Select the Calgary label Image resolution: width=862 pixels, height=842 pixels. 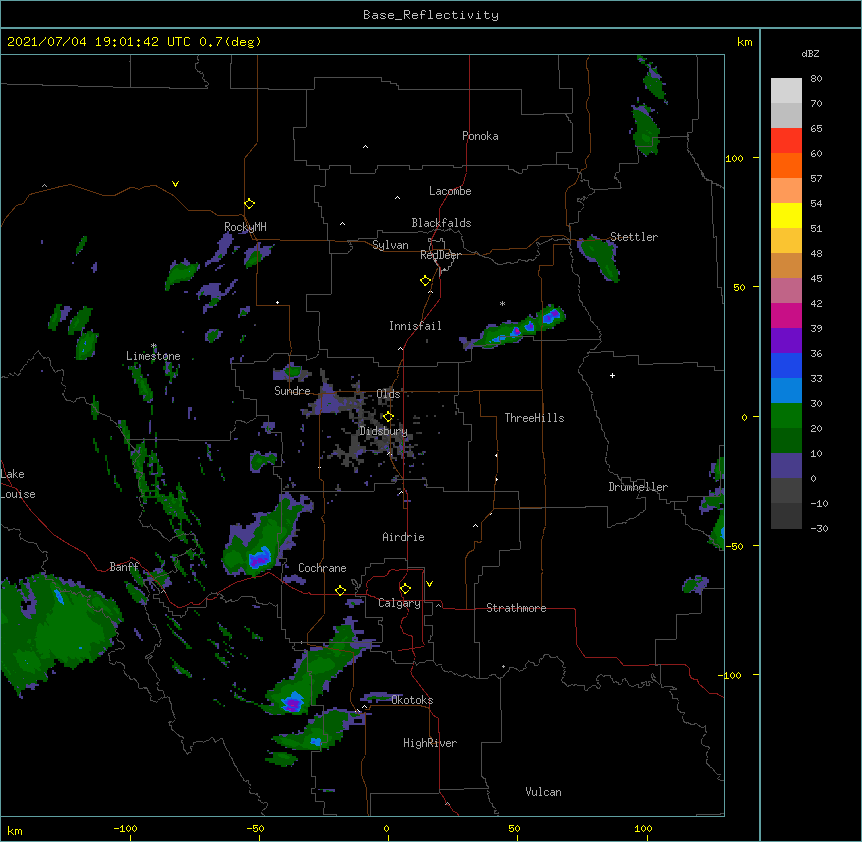(399, 603)
